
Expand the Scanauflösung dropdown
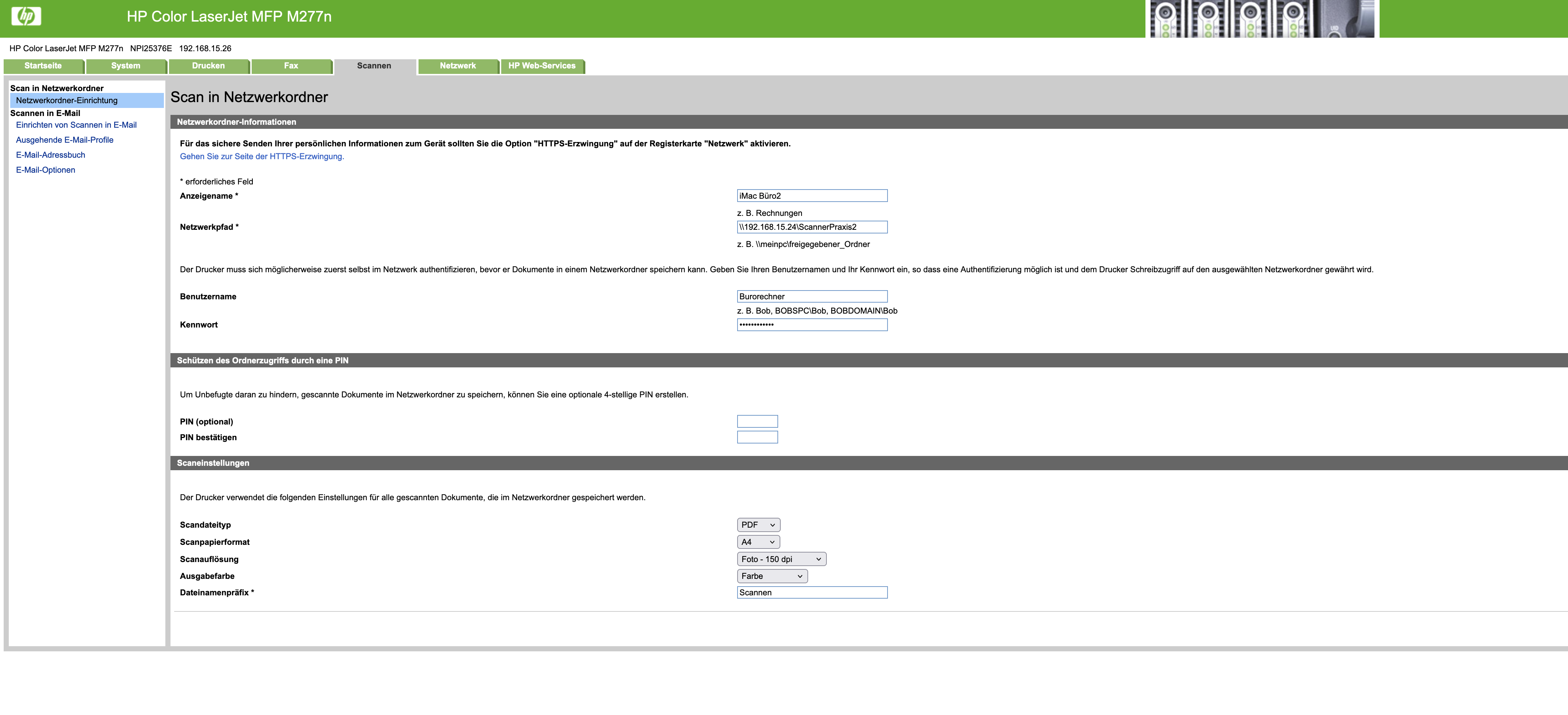tap(781, 558)
